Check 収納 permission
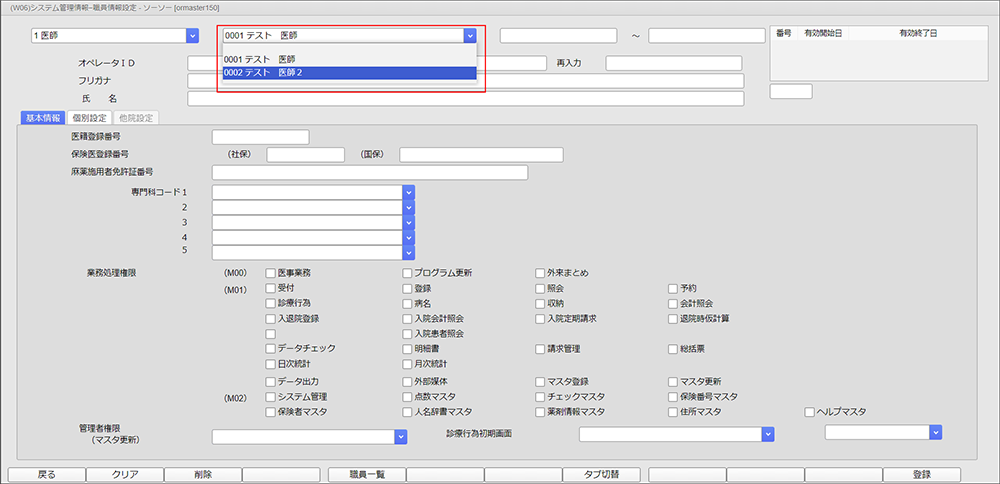1000x484 pixels. pos(540,303)
